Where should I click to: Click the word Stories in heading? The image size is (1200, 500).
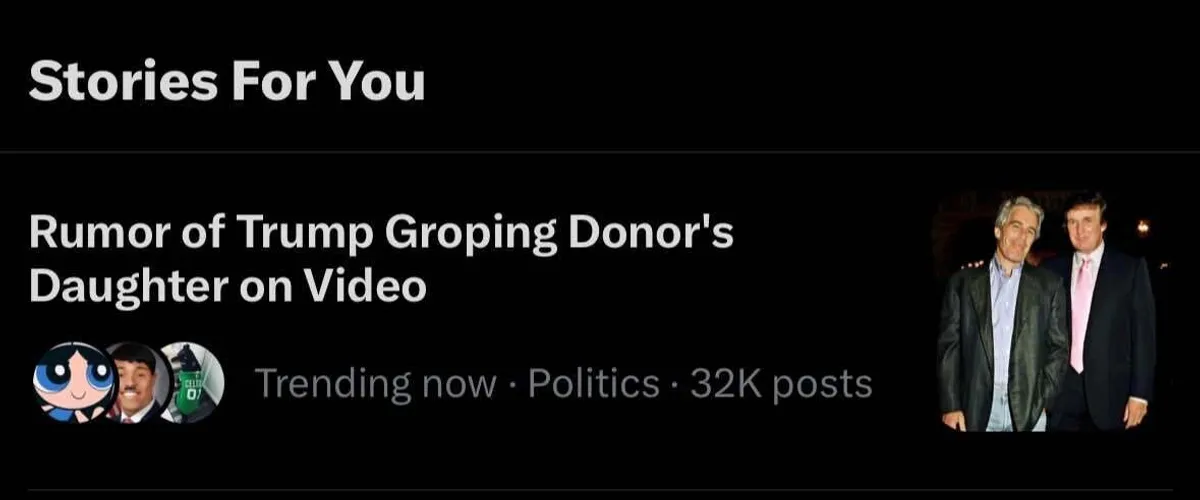pyautogui.click(x=123, y=82)
